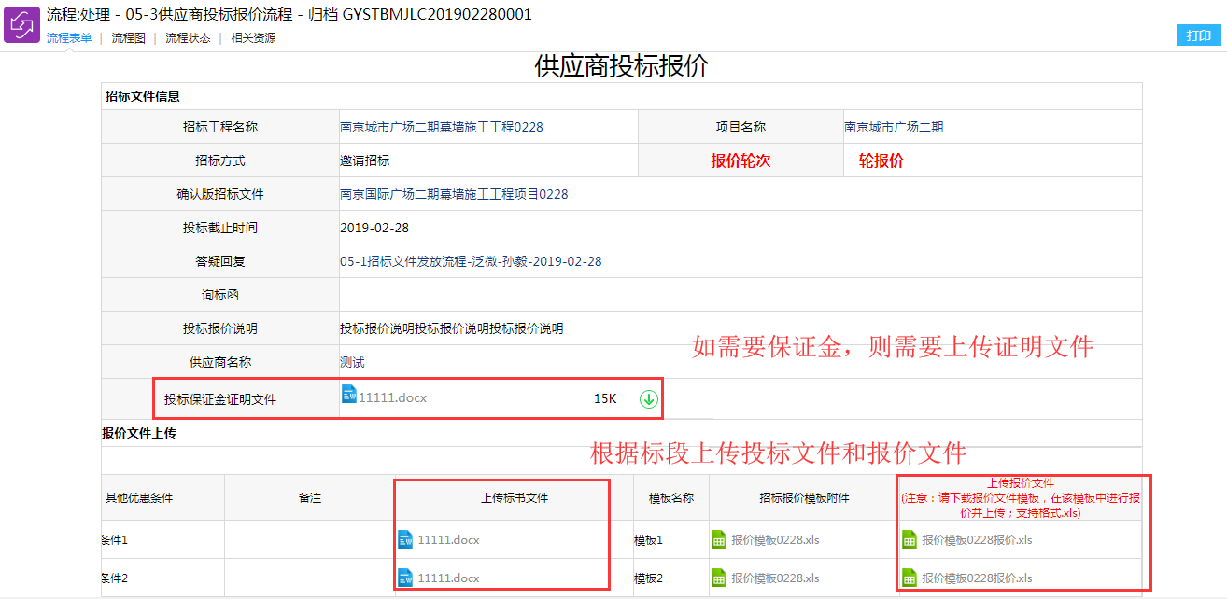
Task: Open the 流程图 tab
Action: 128,38
